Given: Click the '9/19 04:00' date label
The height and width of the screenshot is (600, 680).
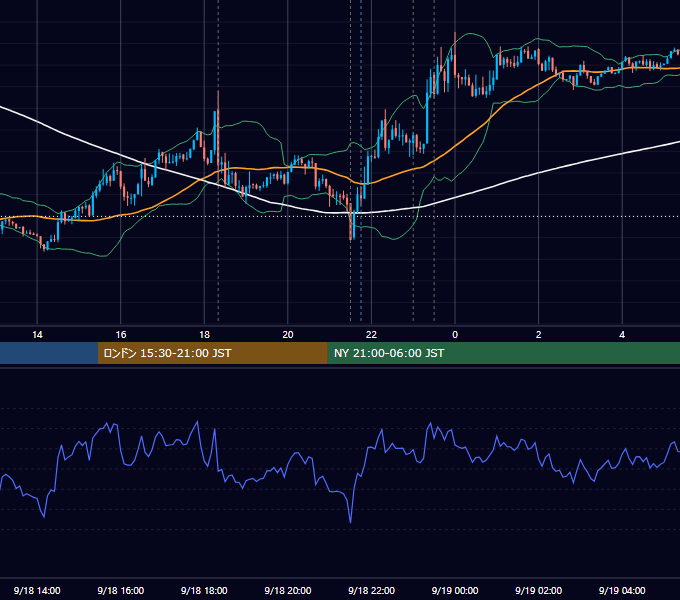Looking at the screenshot, I should pos(622,590).
